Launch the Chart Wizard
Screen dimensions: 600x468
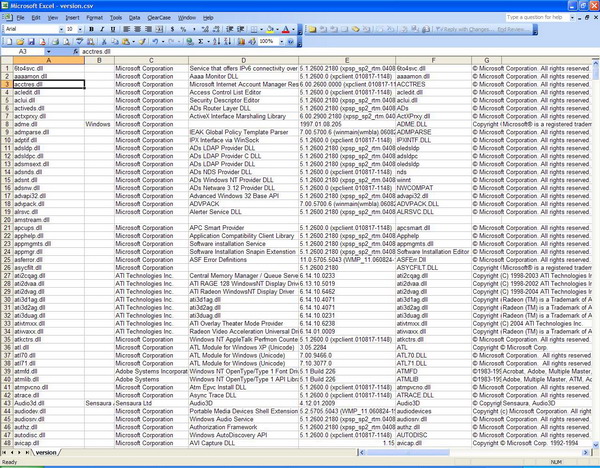(x=241, y=42)
